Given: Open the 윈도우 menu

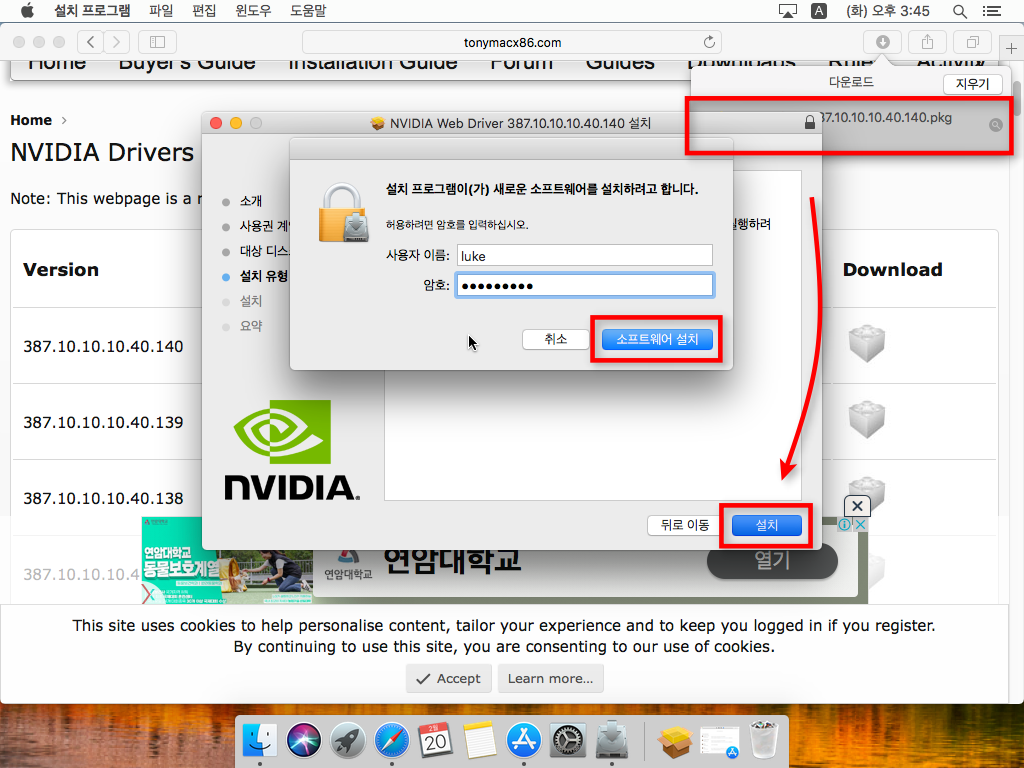Looking at the screenshot, I should click(x=253, y=10).
